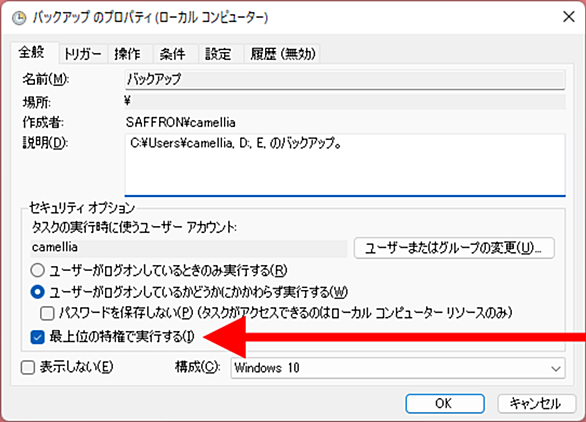Click the 作成者 value SAFFRON¥camellia
The width and height of the screenshot is (586, 422).
(181, 123)
